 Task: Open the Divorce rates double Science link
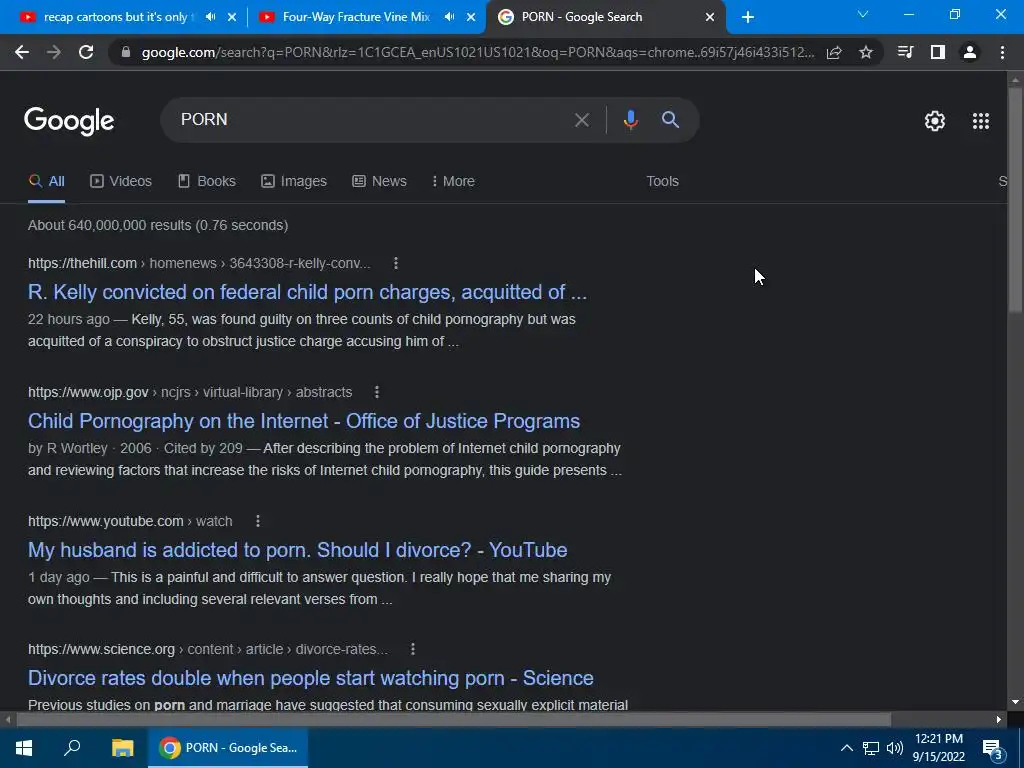[311, 678]
